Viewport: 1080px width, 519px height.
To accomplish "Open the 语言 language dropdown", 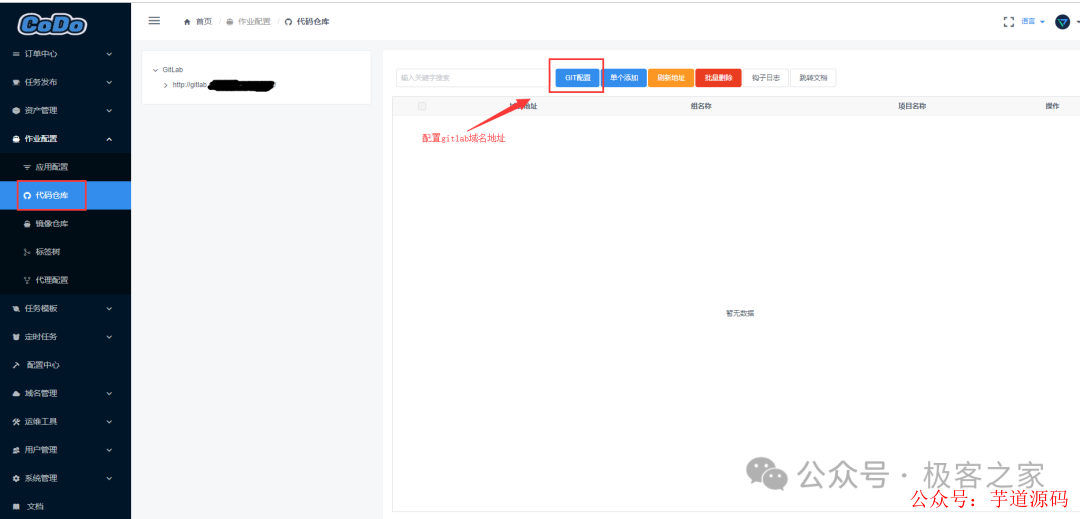I will [x=1032, y=22].
